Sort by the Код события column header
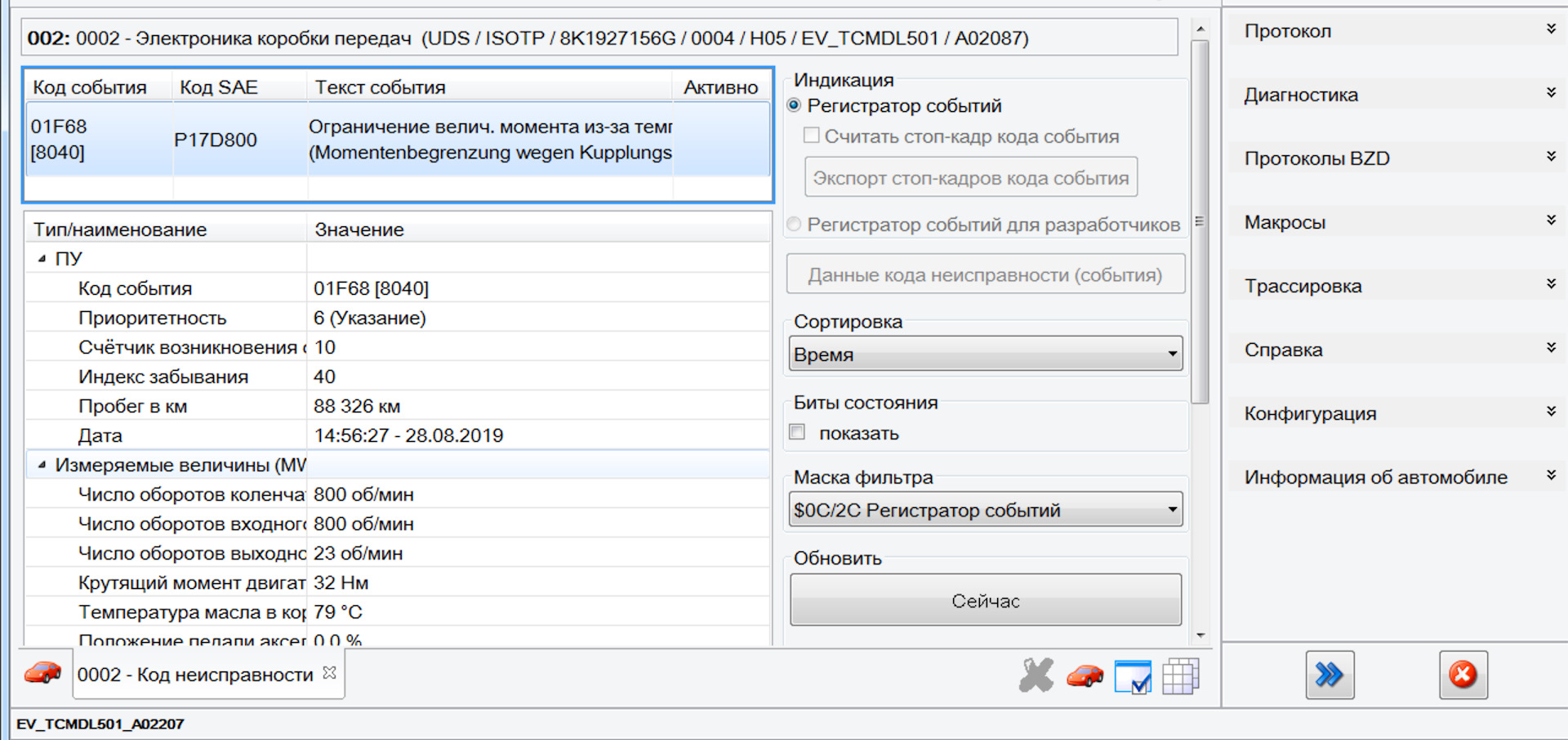 (99, 87)
